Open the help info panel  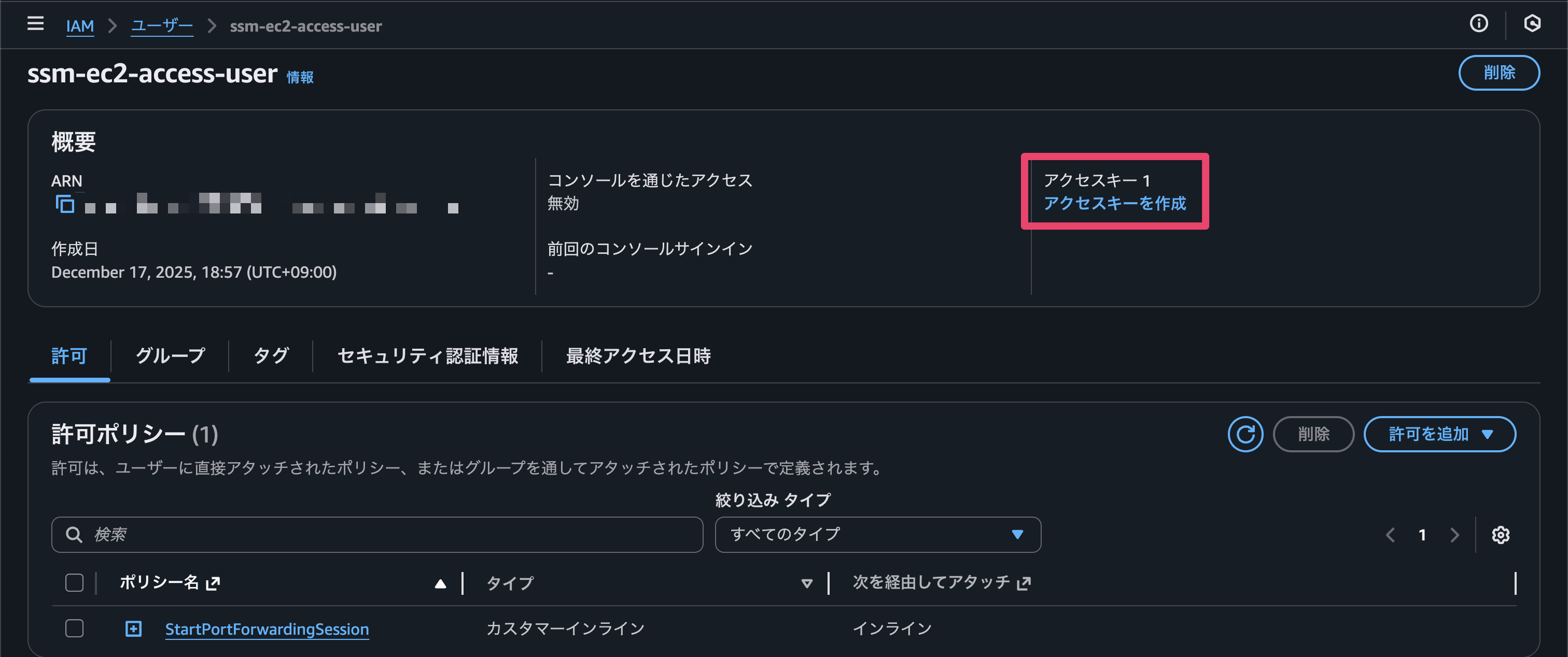1479,24
